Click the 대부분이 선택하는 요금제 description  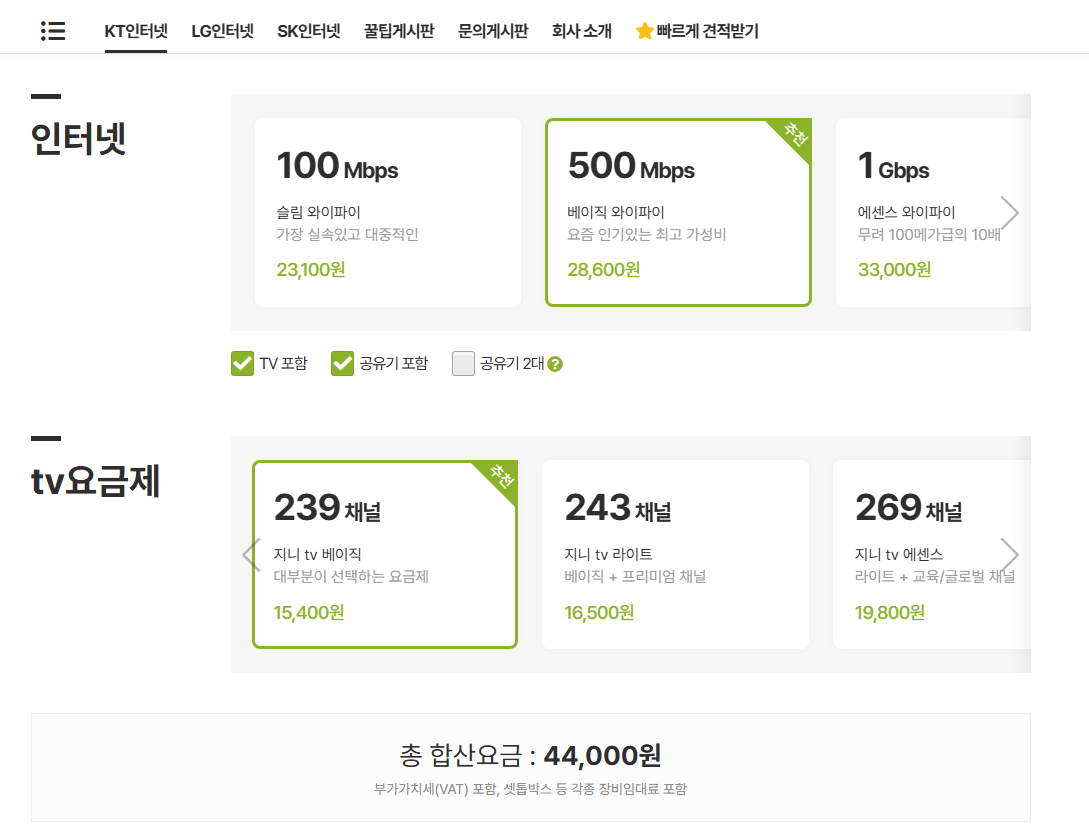tap(351, 576)
